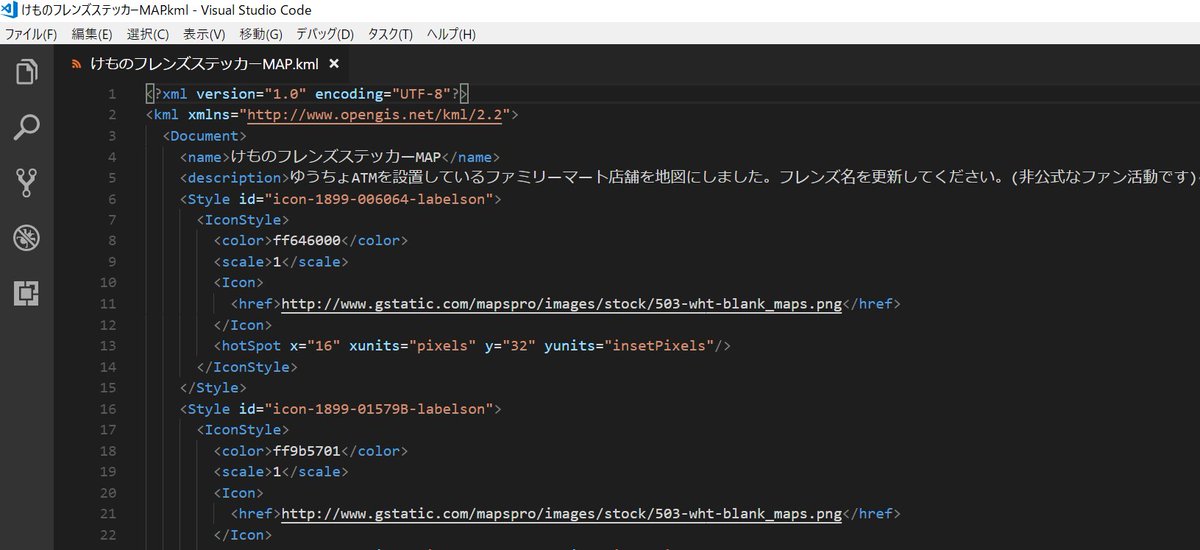Viewport: 1200px width, 550px height.
Task: Open the 選択(C) menu
Action: [x=148, y=34]
